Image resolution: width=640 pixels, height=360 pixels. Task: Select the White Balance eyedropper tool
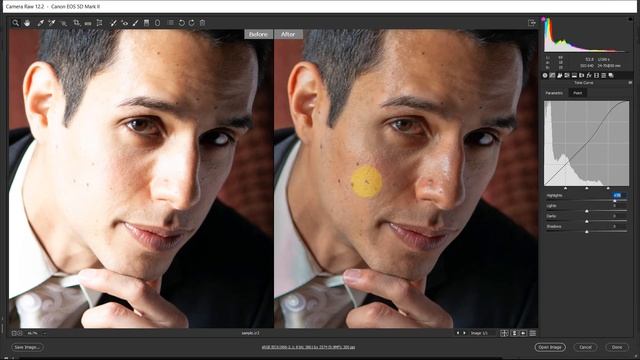[x=41, y=23]
